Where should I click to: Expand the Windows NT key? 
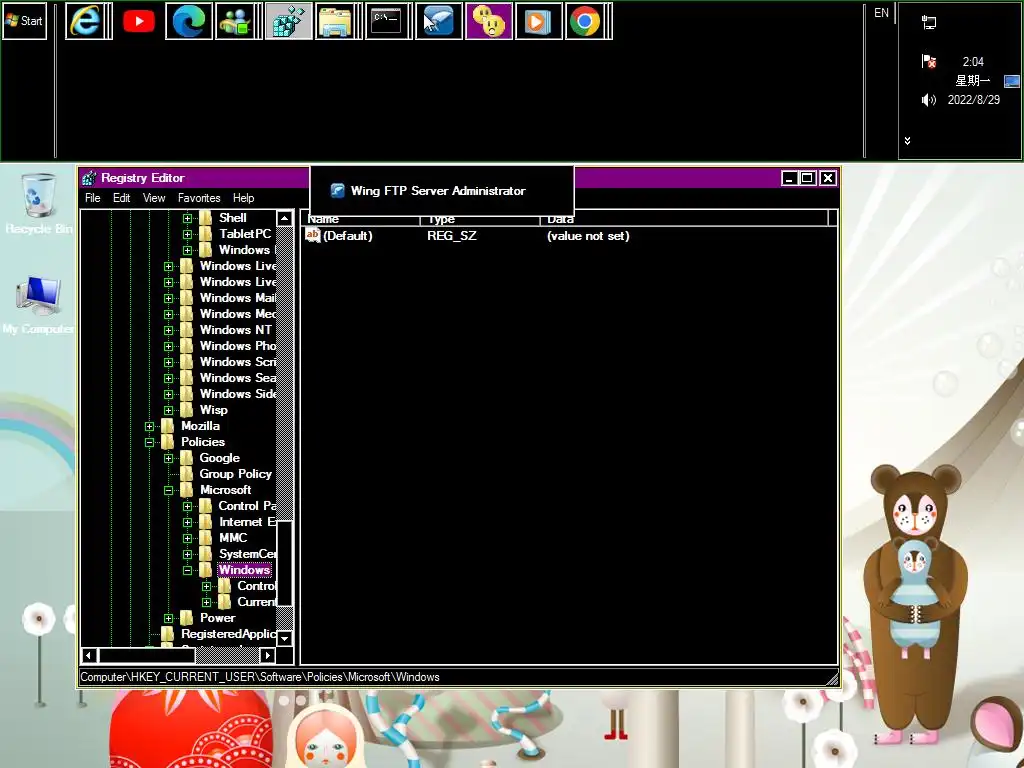pyautogui.click(x=168, y=330)
